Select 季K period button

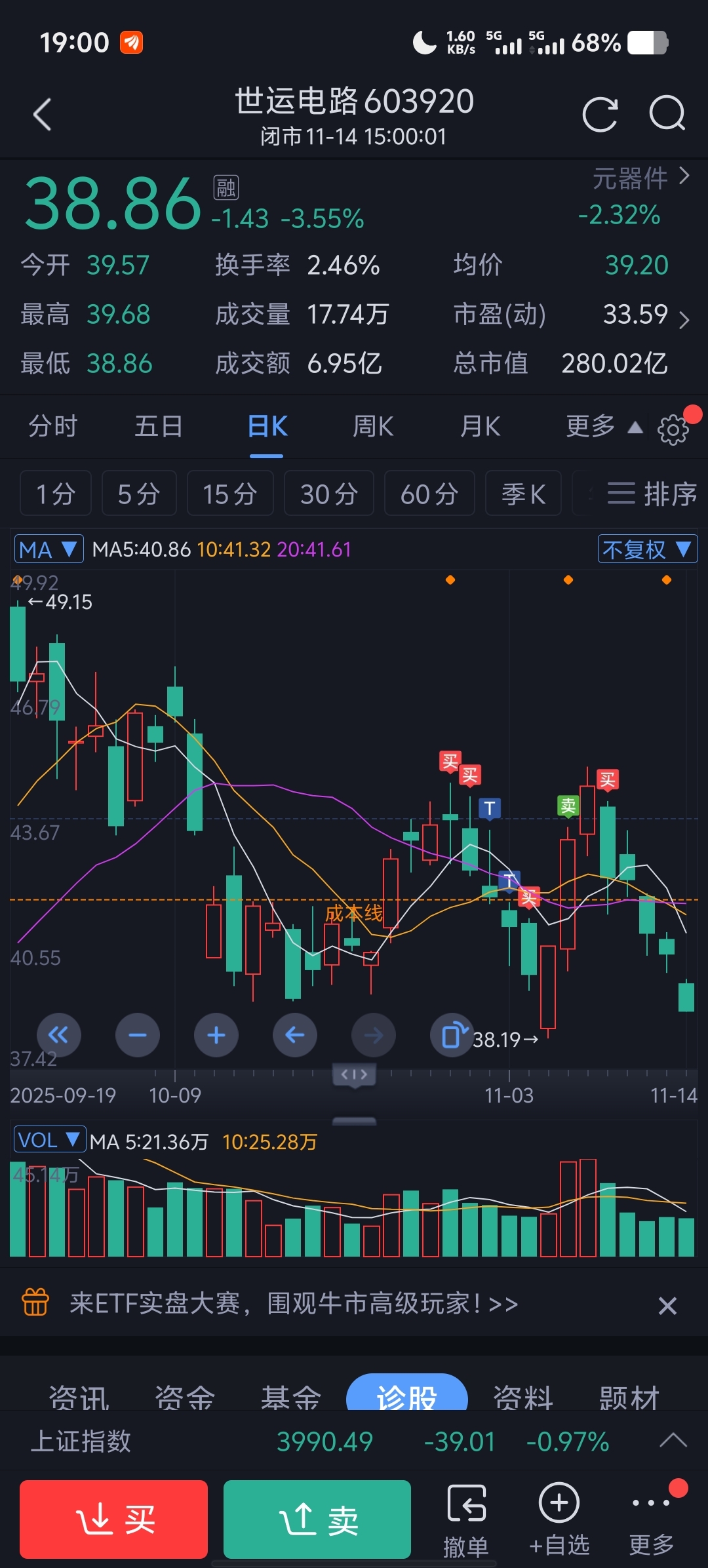pos(524,493)
